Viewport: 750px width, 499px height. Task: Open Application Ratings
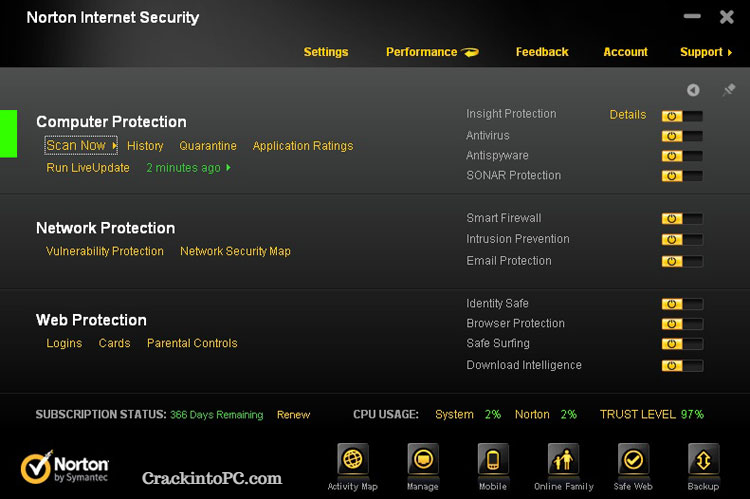[x=303, y=146]
